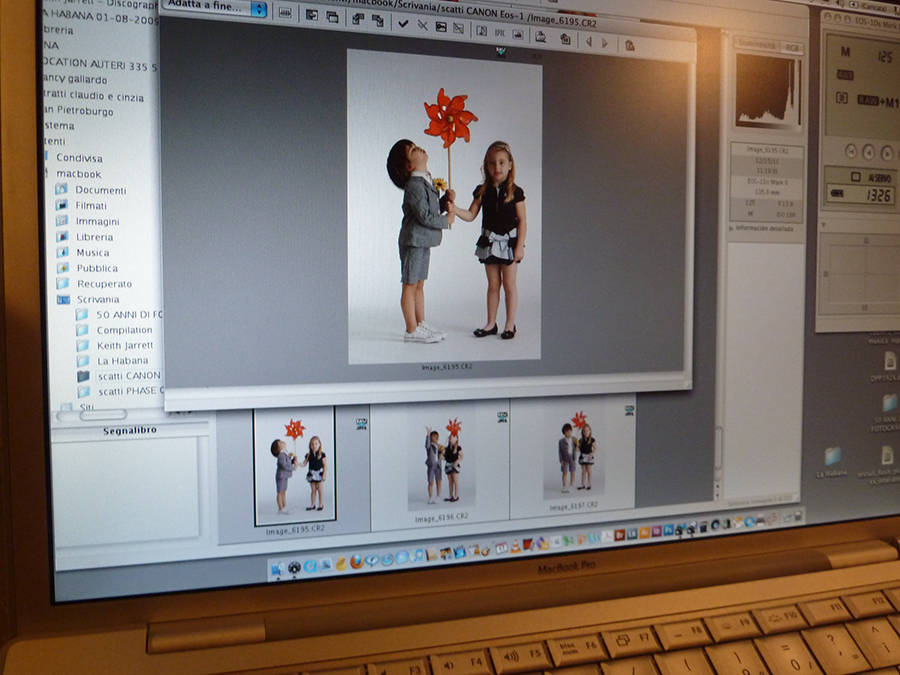Open the 'scatti CANON' folder
Viewport: 900px width, 675px height.
pos(128,376)
